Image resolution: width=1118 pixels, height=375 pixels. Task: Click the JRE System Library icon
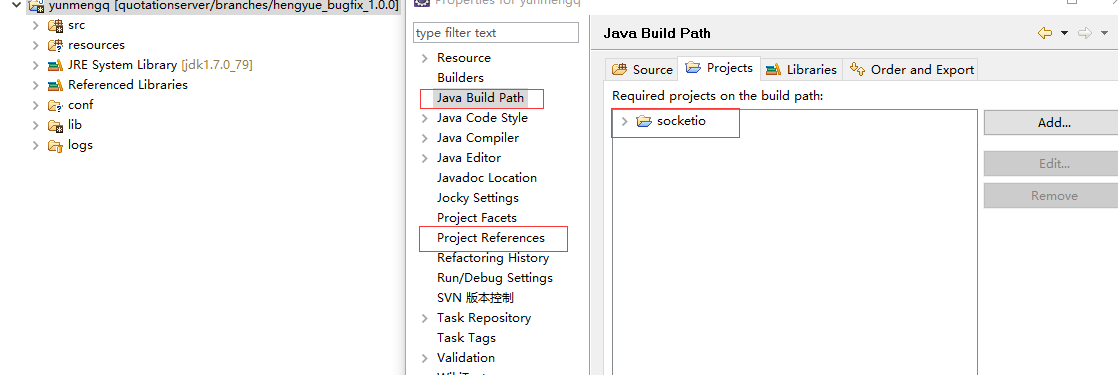coord(55,65)
